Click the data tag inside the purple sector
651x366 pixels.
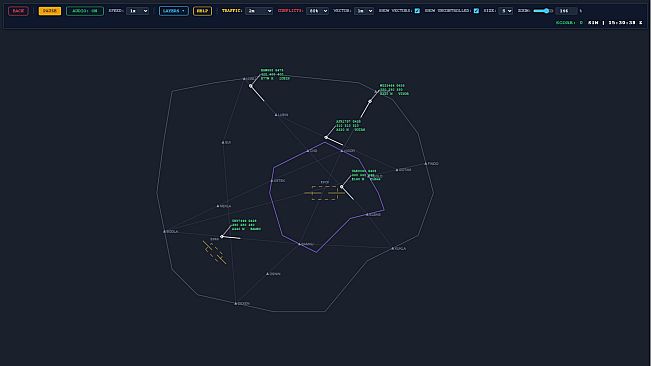coord(366,175)
